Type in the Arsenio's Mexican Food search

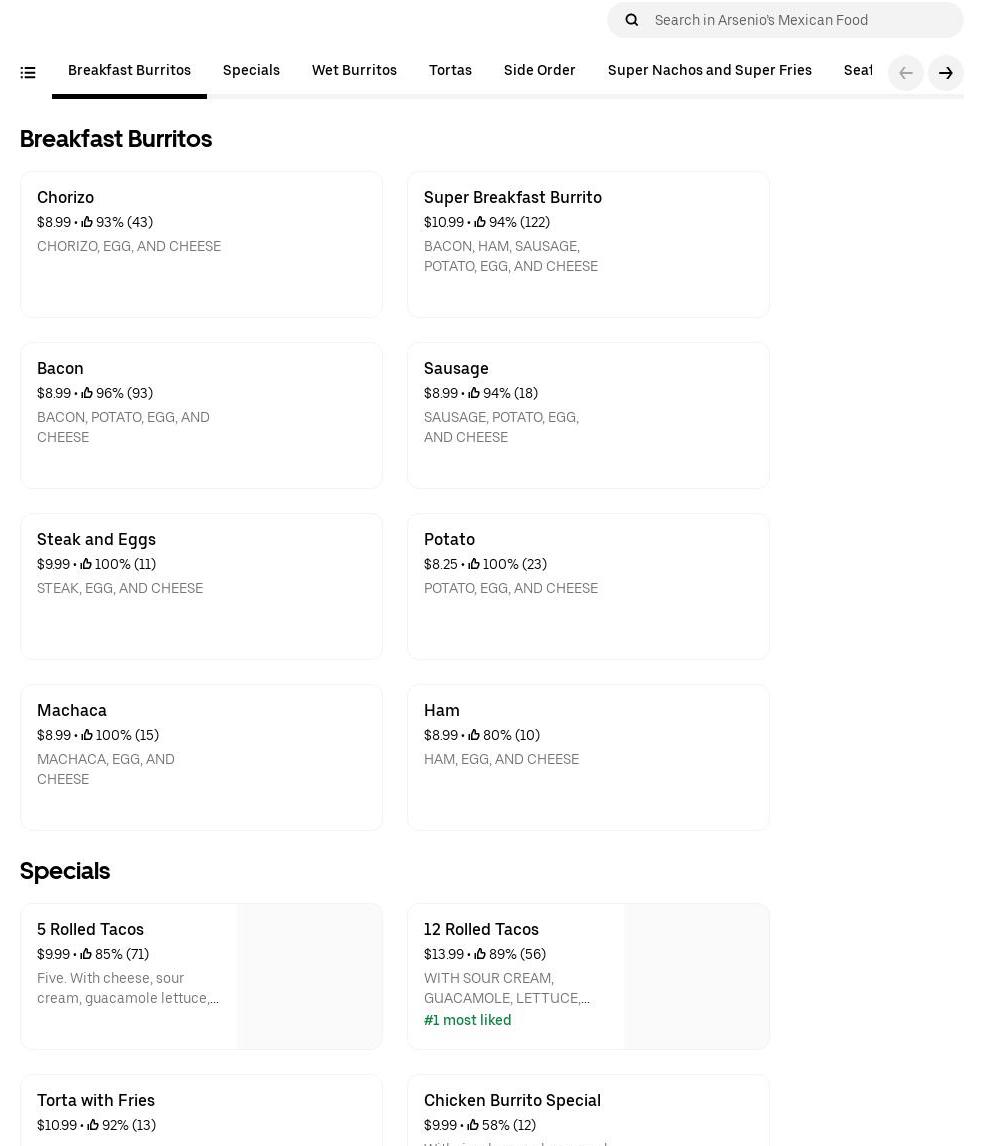[800, 20]
